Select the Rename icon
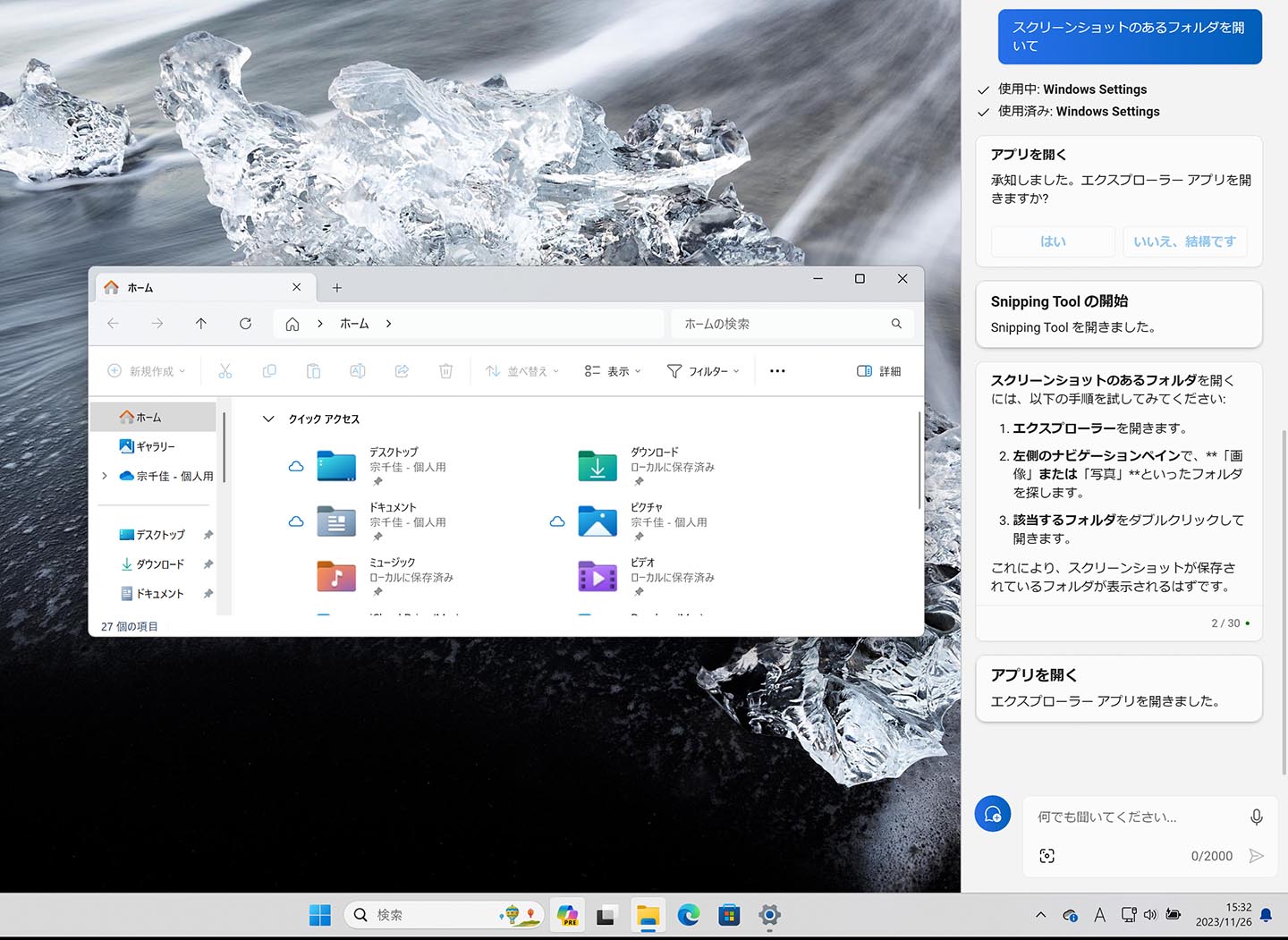 coord(358,370)
